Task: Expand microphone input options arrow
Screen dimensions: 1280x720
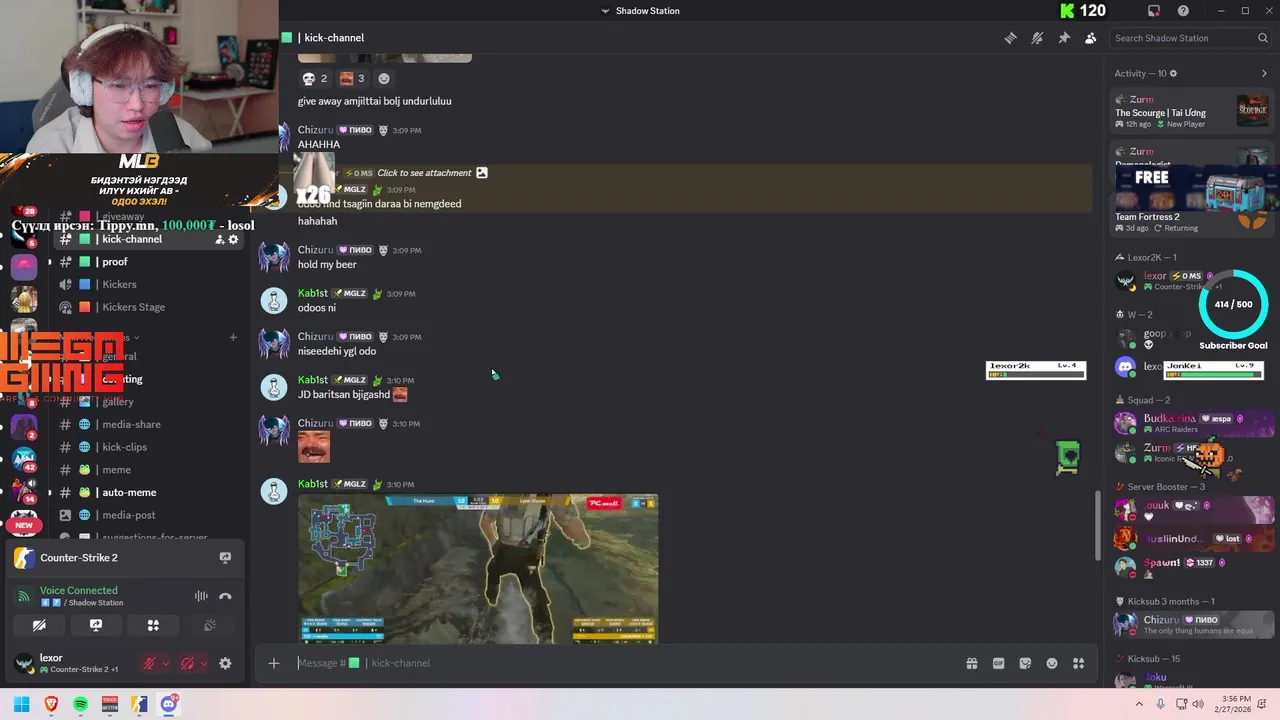Action: [166, 663]
